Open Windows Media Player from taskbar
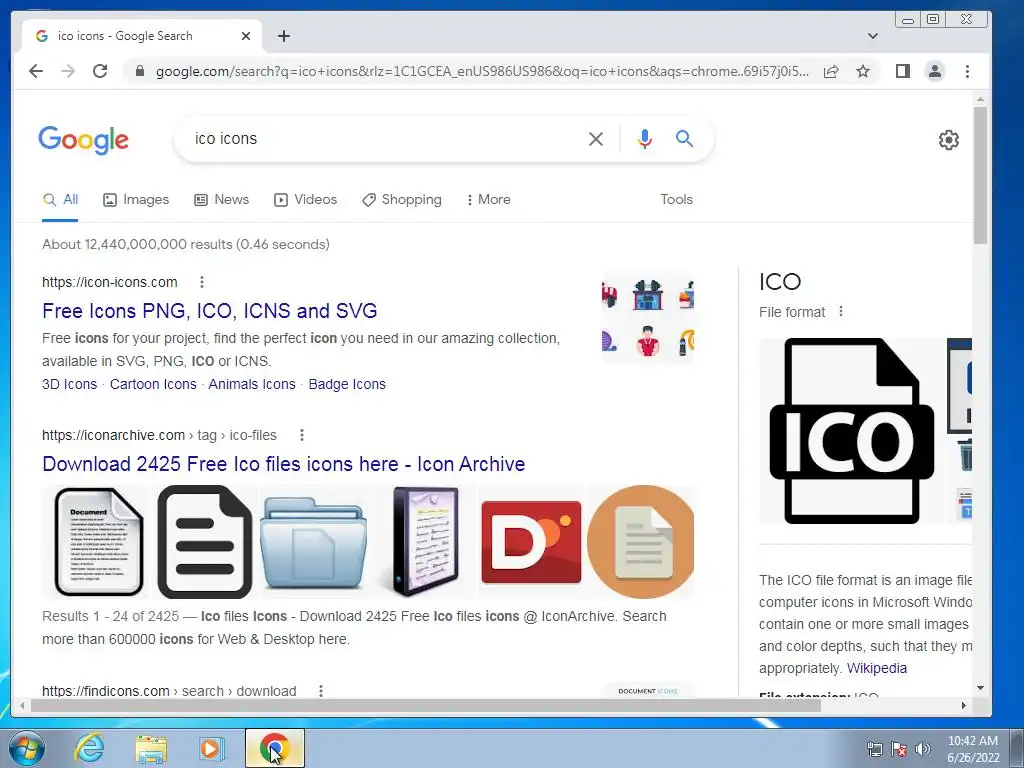This screenshot has height=768, width=1024. coord(212,748)
